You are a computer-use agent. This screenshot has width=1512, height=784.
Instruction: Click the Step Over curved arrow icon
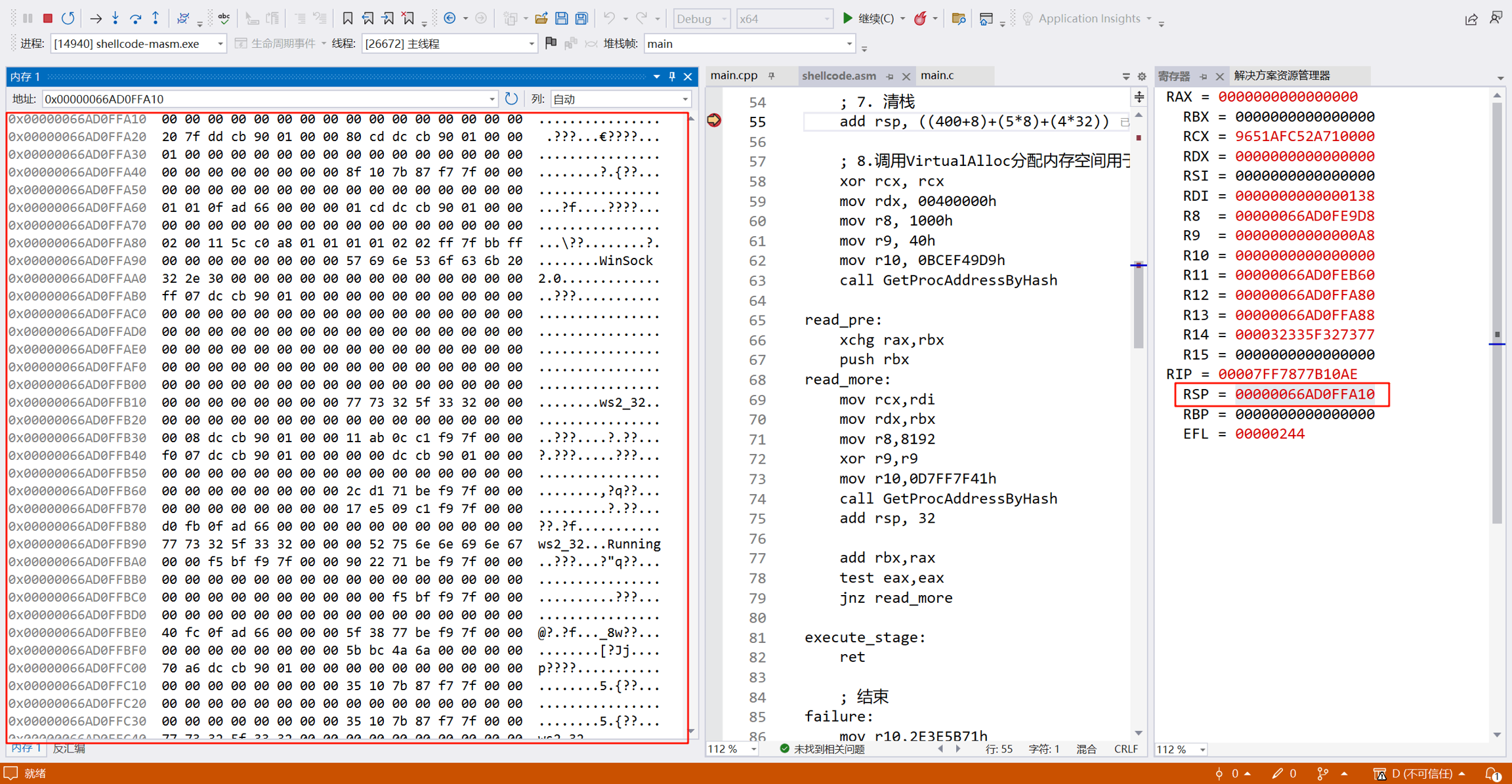pyautogui.click(x=136, y=18)
